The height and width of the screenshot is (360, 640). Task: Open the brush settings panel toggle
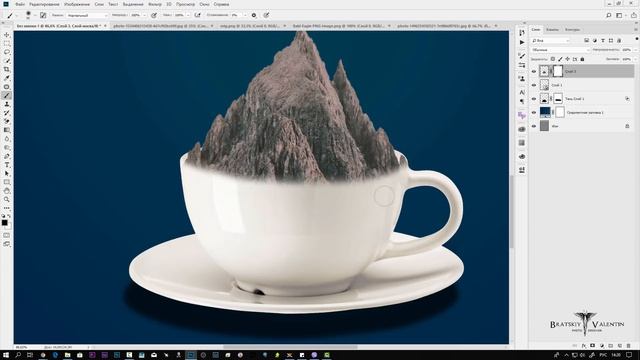pyautogui.click(x=43, y=15)
